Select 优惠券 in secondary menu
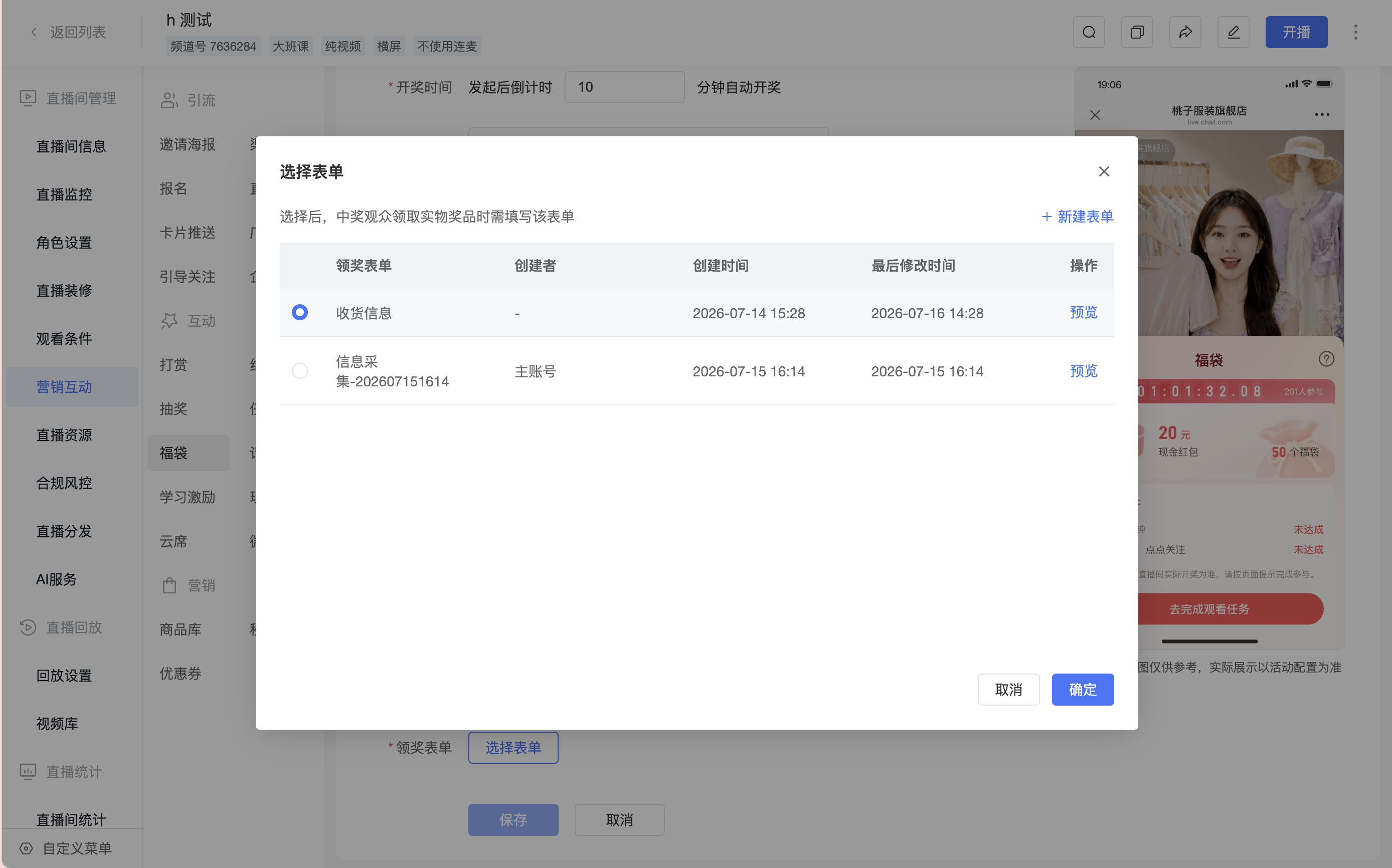 pyautogui.click(x=181, y=674)
